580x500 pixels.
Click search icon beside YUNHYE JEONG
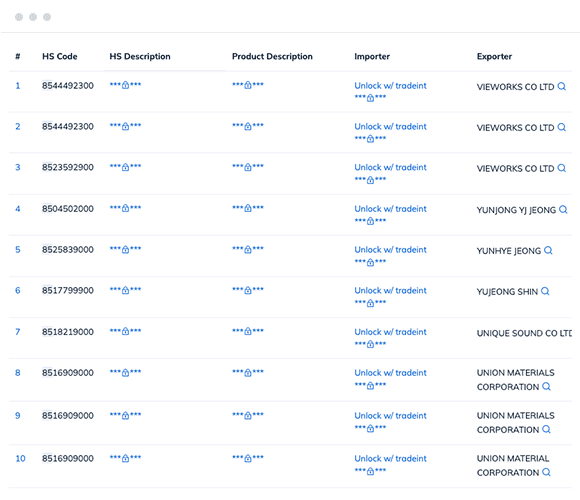click(x=548, y=250)
